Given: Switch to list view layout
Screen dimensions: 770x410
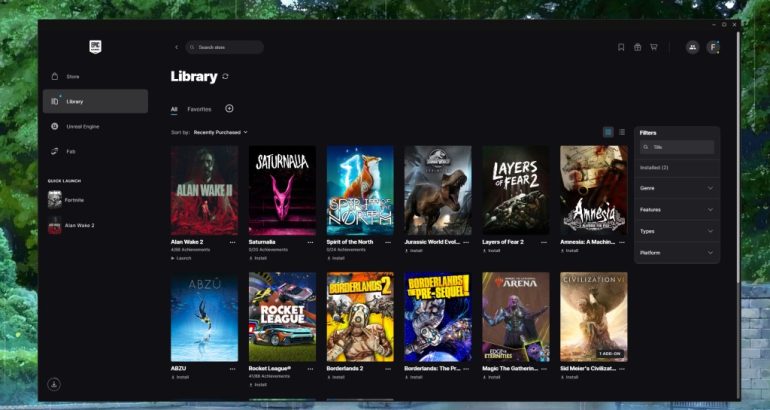Looking at the screenshot, I should pyautogui.click(x=622, y=132).
